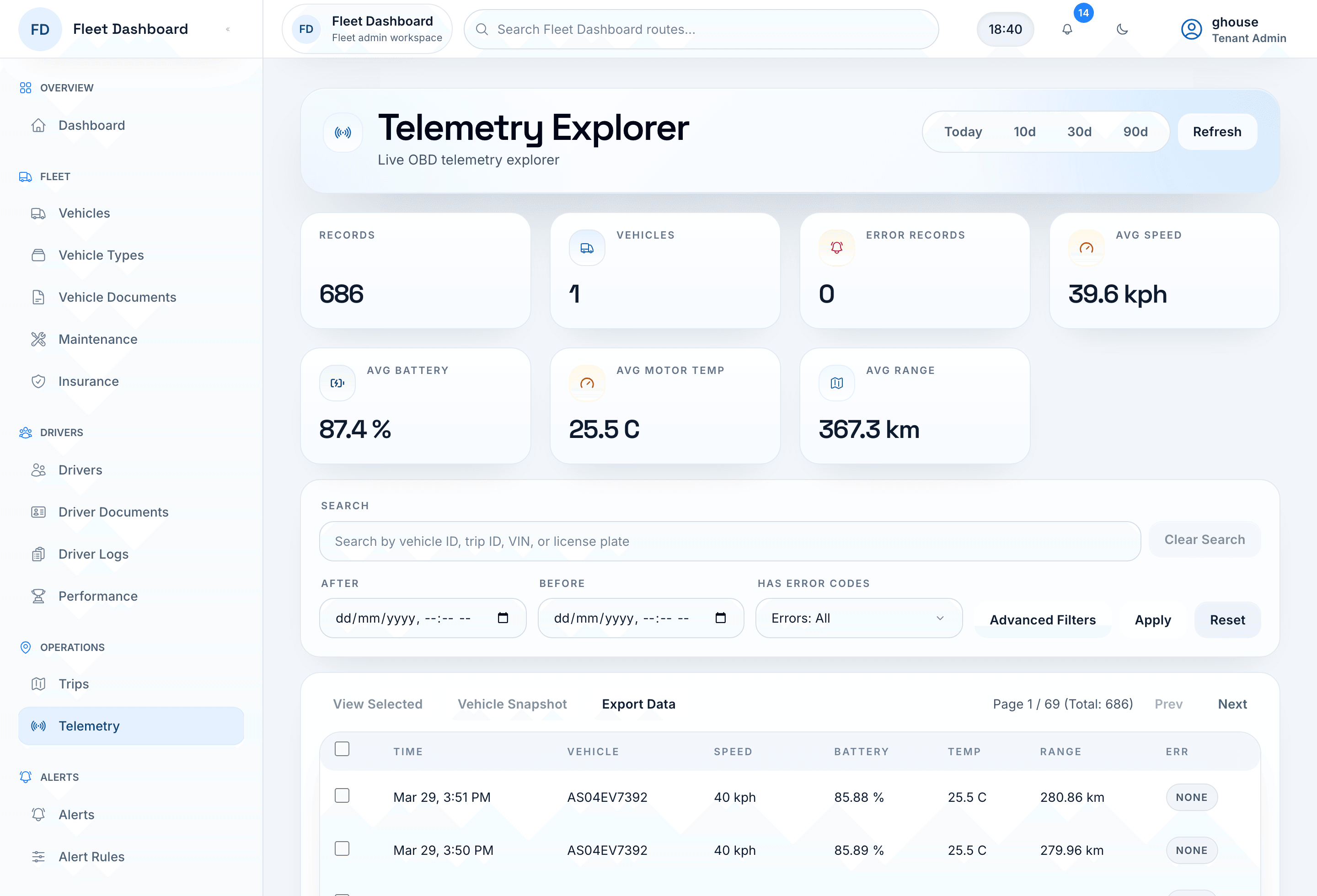This screenshot has height=896, width=1317.
Task: Click 280.86 km range value
Action: (x=1071, y=797)
